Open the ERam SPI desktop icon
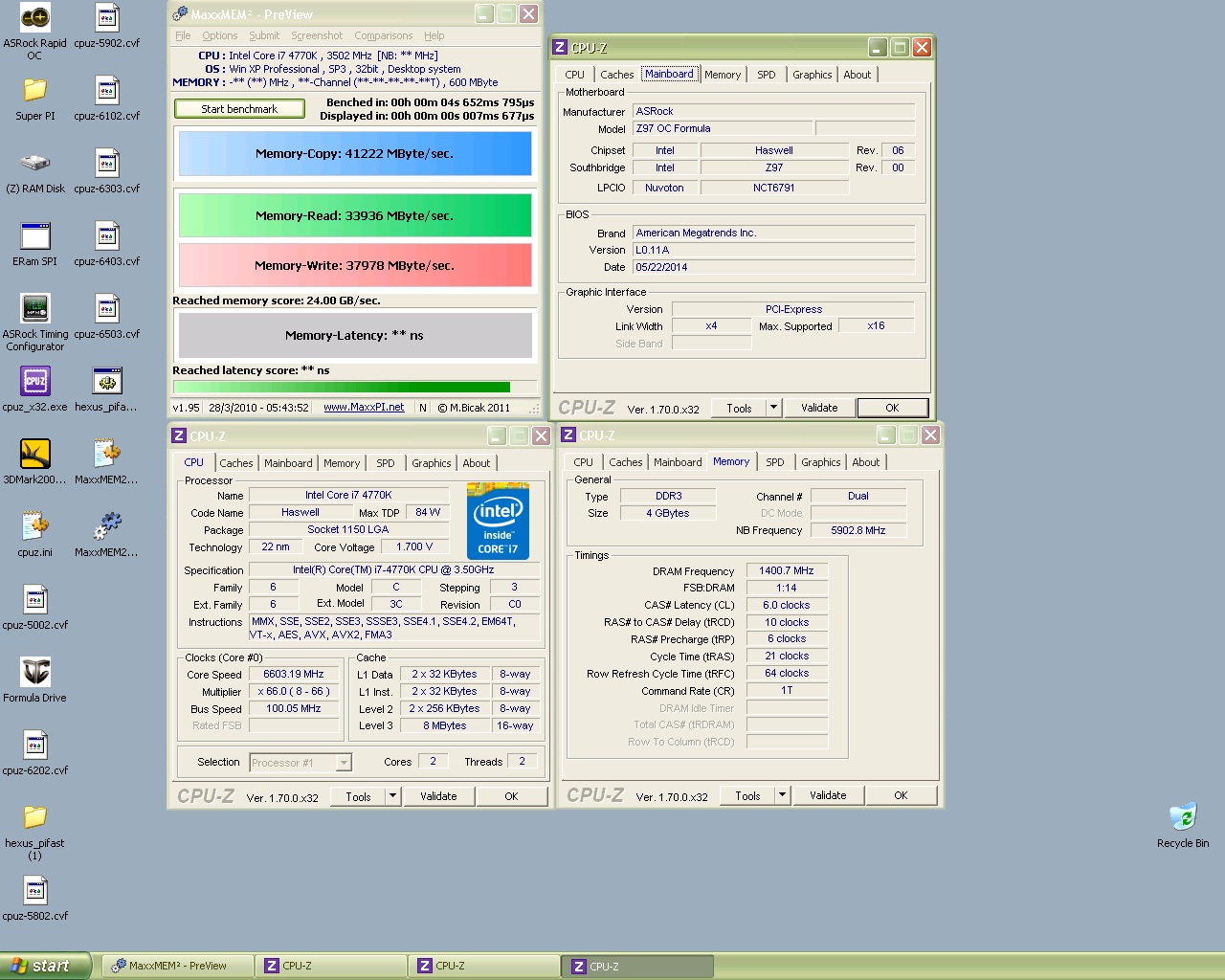This screenshot has width=1225, height=980. (35, 235)
